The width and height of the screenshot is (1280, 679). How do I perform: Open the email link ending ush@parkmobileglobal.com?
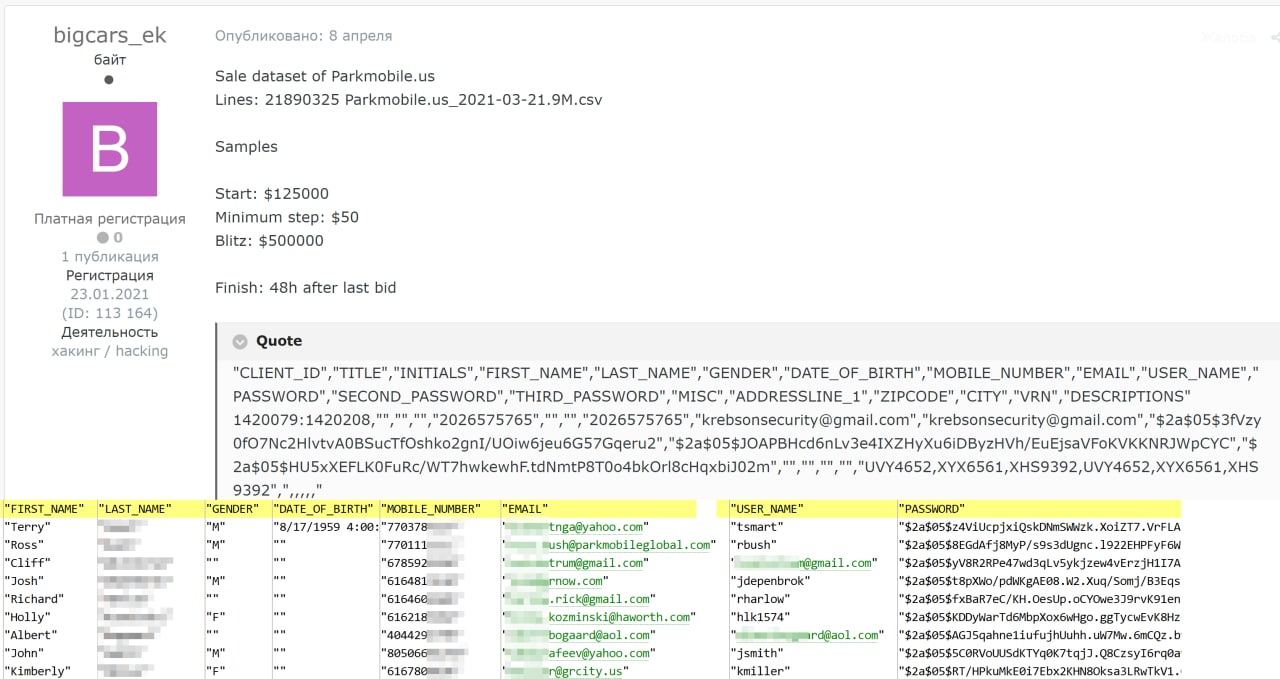point(610,545)
